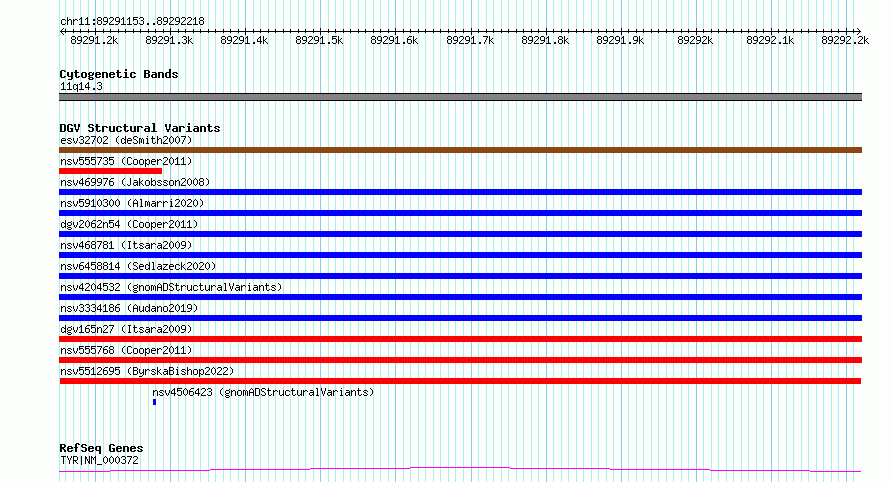
Task: Click the dgv2062n54 (Cooper2011) label
Action: [129, 224]
